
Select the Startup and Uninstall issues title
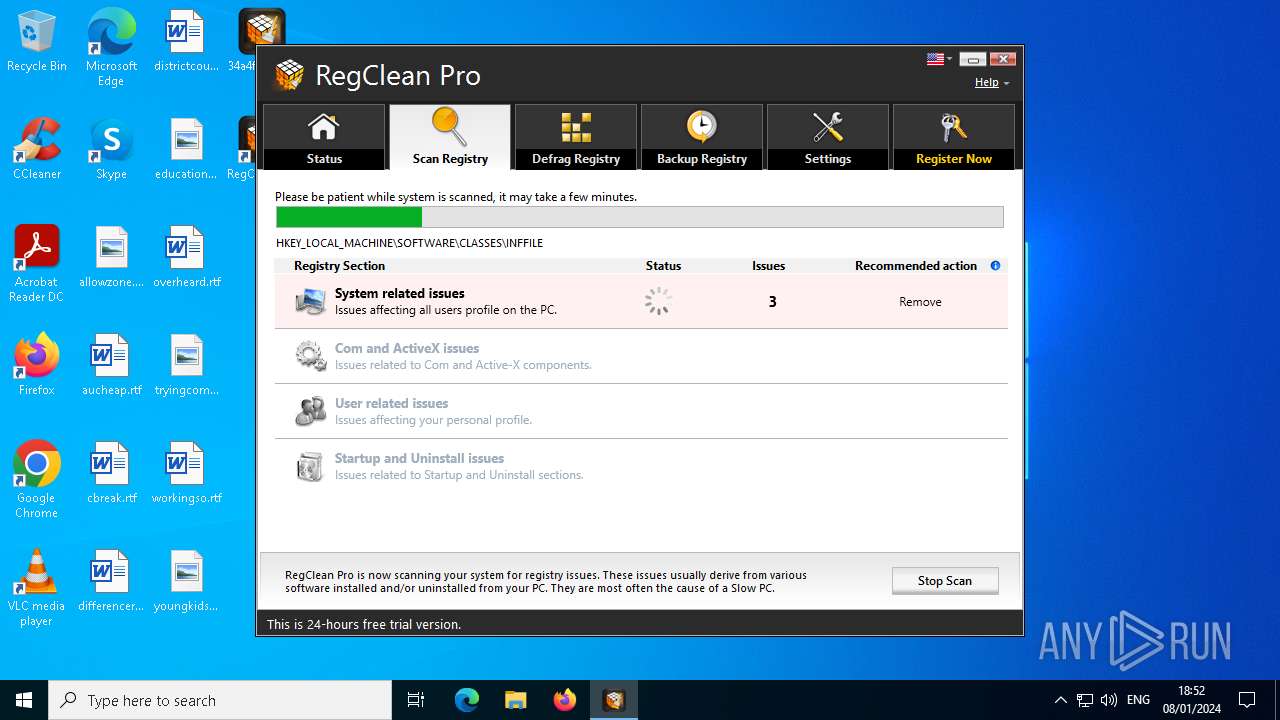pos(419,458)
